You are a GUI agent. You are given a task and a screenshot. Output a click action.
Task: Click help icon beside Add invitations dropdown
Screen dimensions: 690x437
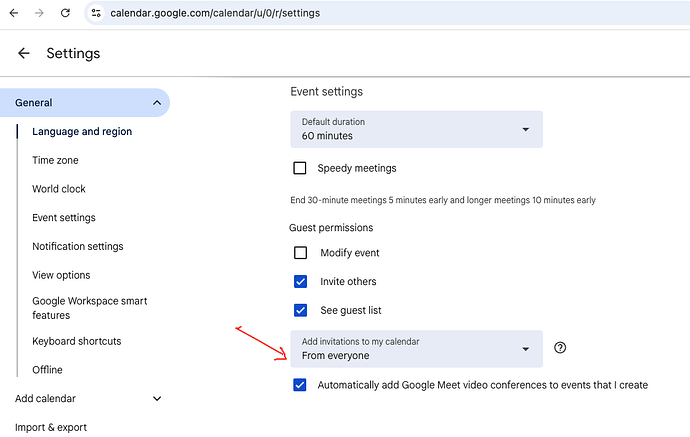coord(560,348)
